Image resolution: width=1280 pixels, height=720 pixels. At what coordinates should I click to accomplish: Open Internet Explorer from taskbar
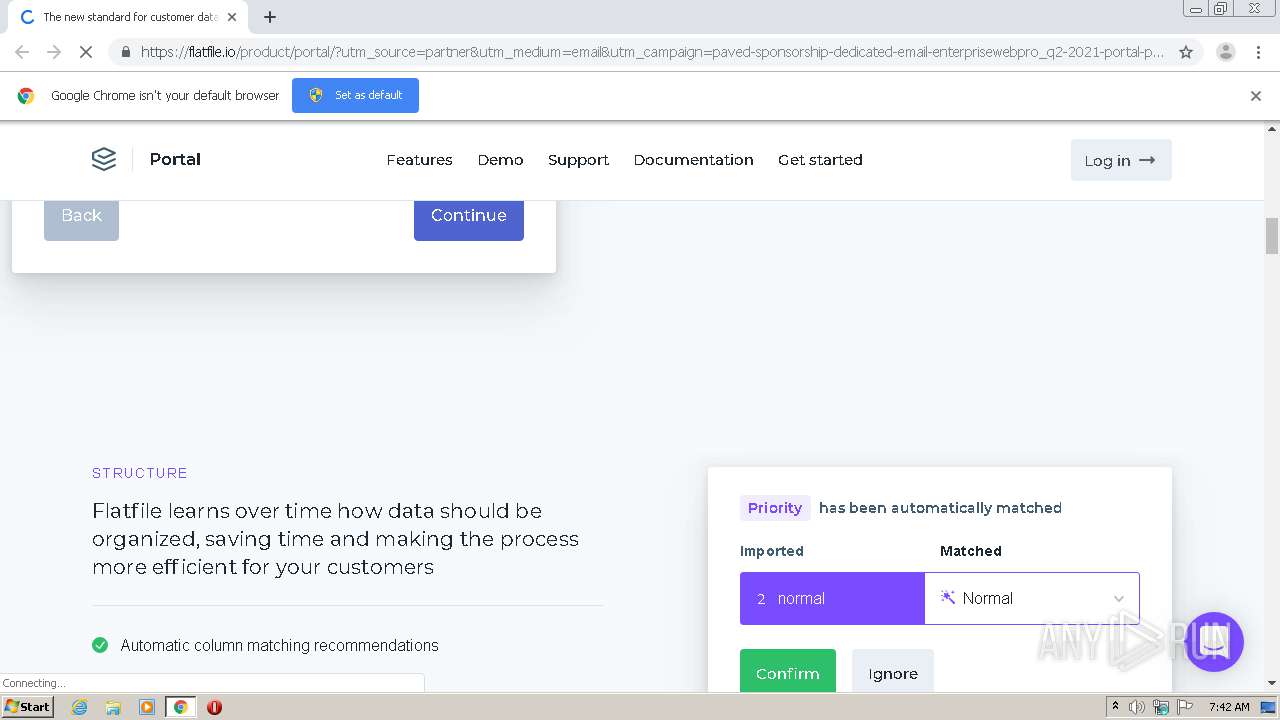(80, 707)
